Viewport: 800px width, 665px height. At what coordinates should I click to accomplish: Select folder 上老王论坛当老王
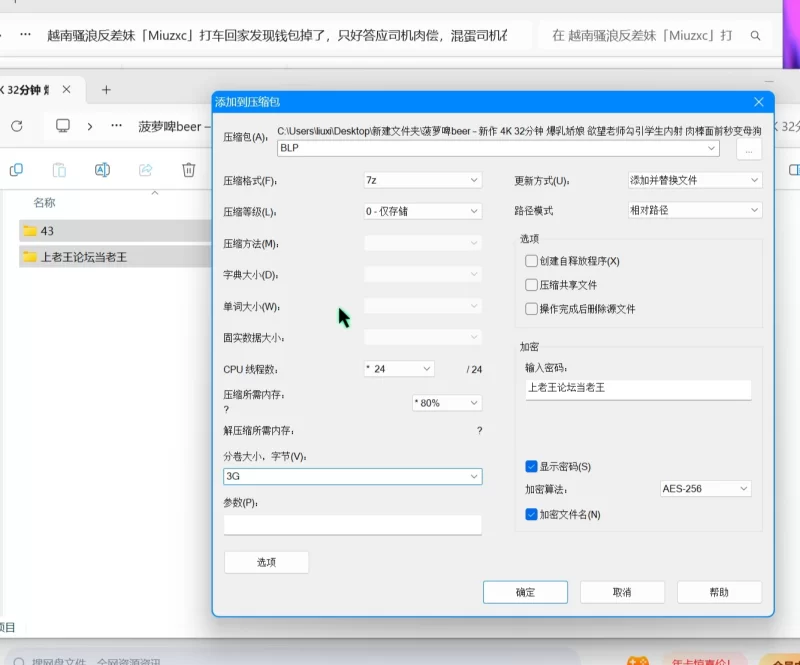coord(115,257)
